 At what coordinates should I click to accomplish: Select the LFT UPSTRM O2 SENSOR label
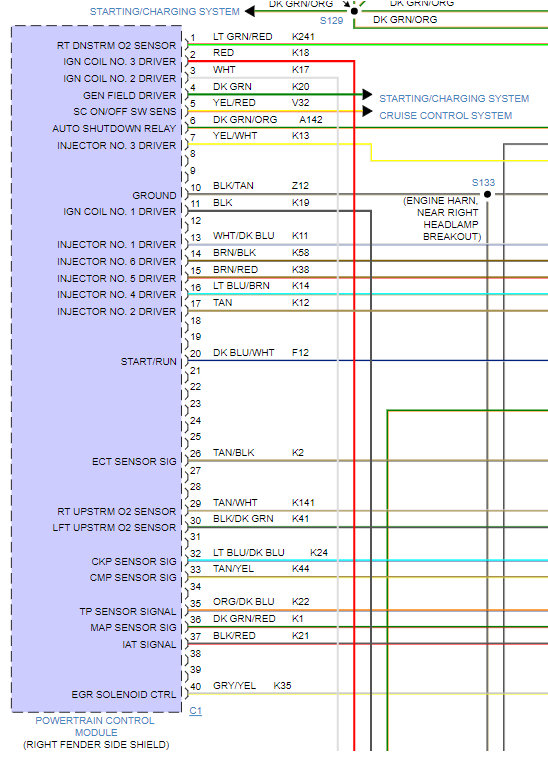114,528
